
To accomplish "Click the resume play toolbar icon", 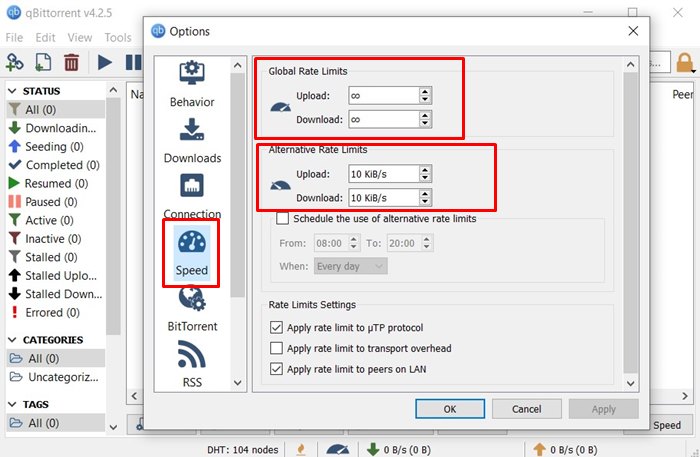I will point(104,62).
